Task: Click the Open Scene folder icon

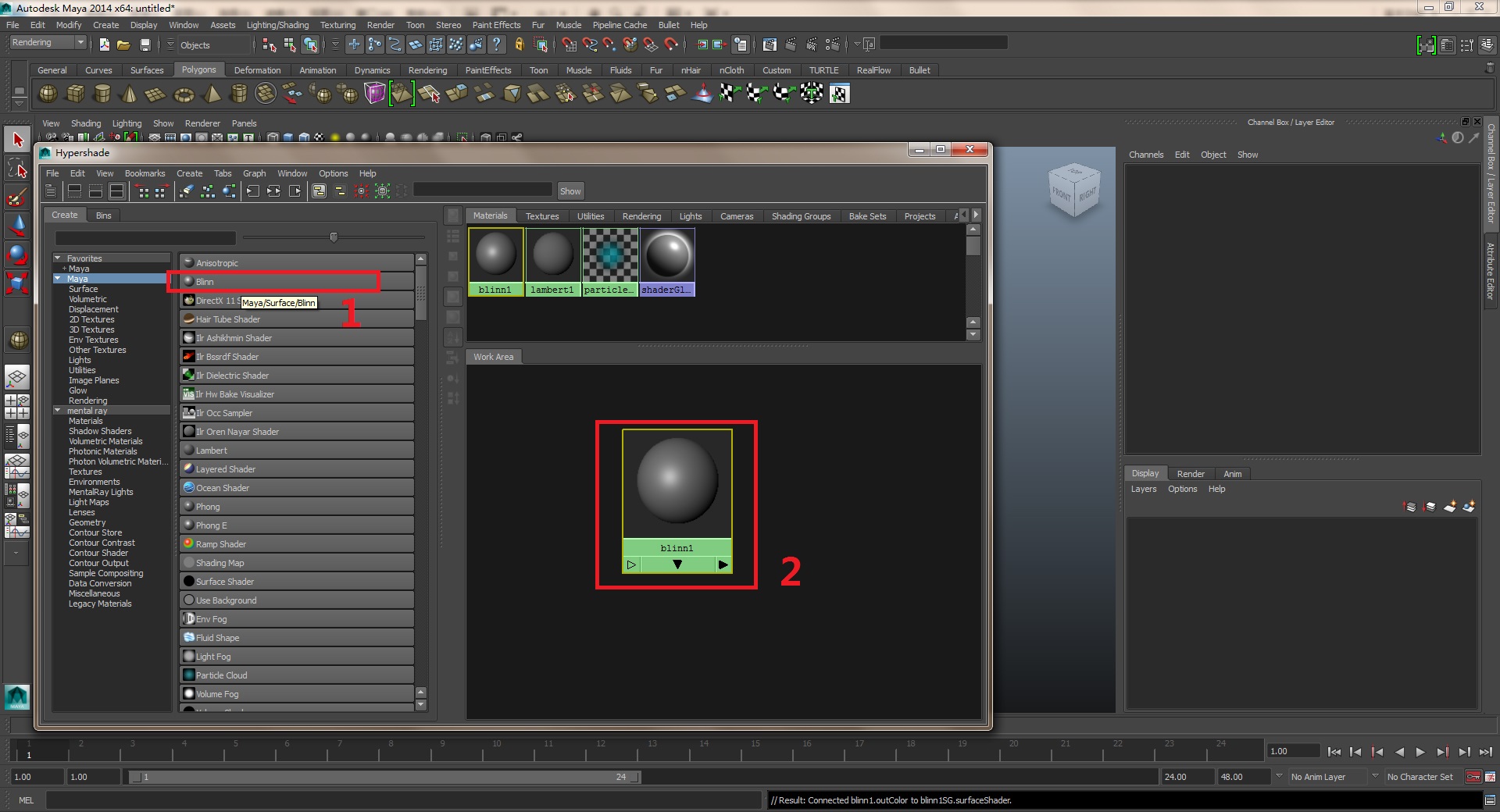Action: coord(123,45)
